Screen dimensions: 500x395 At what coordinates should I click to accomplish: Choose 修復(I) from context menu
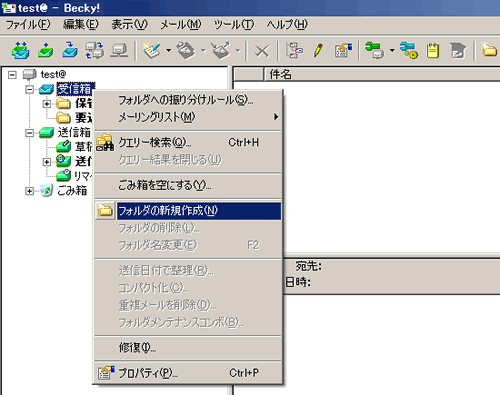[188, 348]
